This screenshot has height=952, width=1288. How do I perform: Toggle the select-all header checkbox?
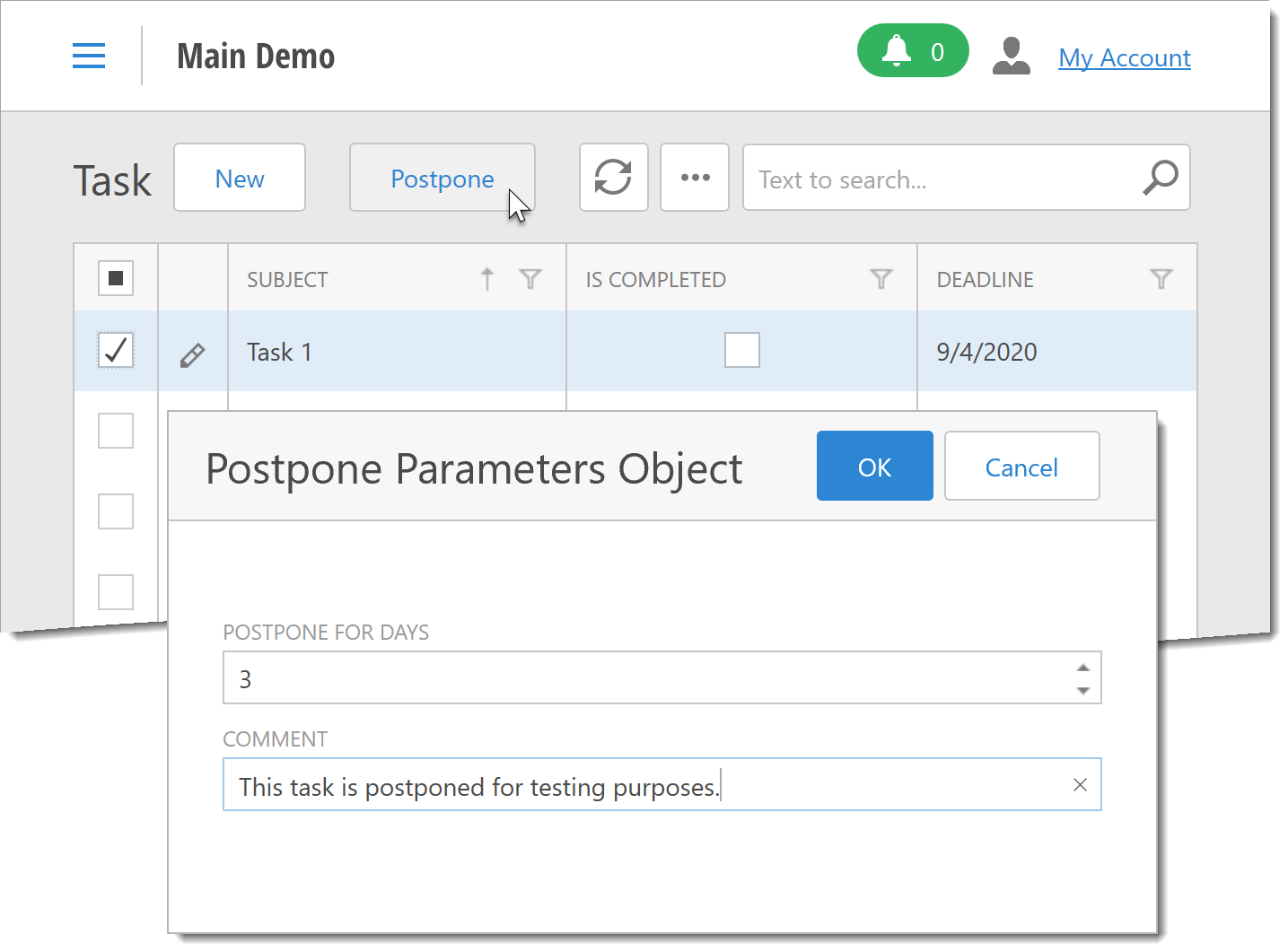tap(116, 278)
